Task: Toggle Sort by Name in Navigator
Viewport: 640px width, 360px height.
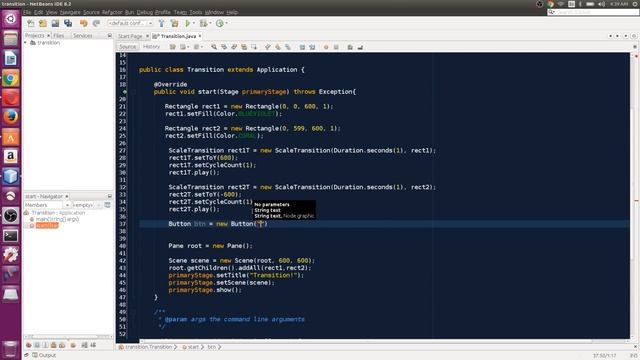Action: click(84, 345)
